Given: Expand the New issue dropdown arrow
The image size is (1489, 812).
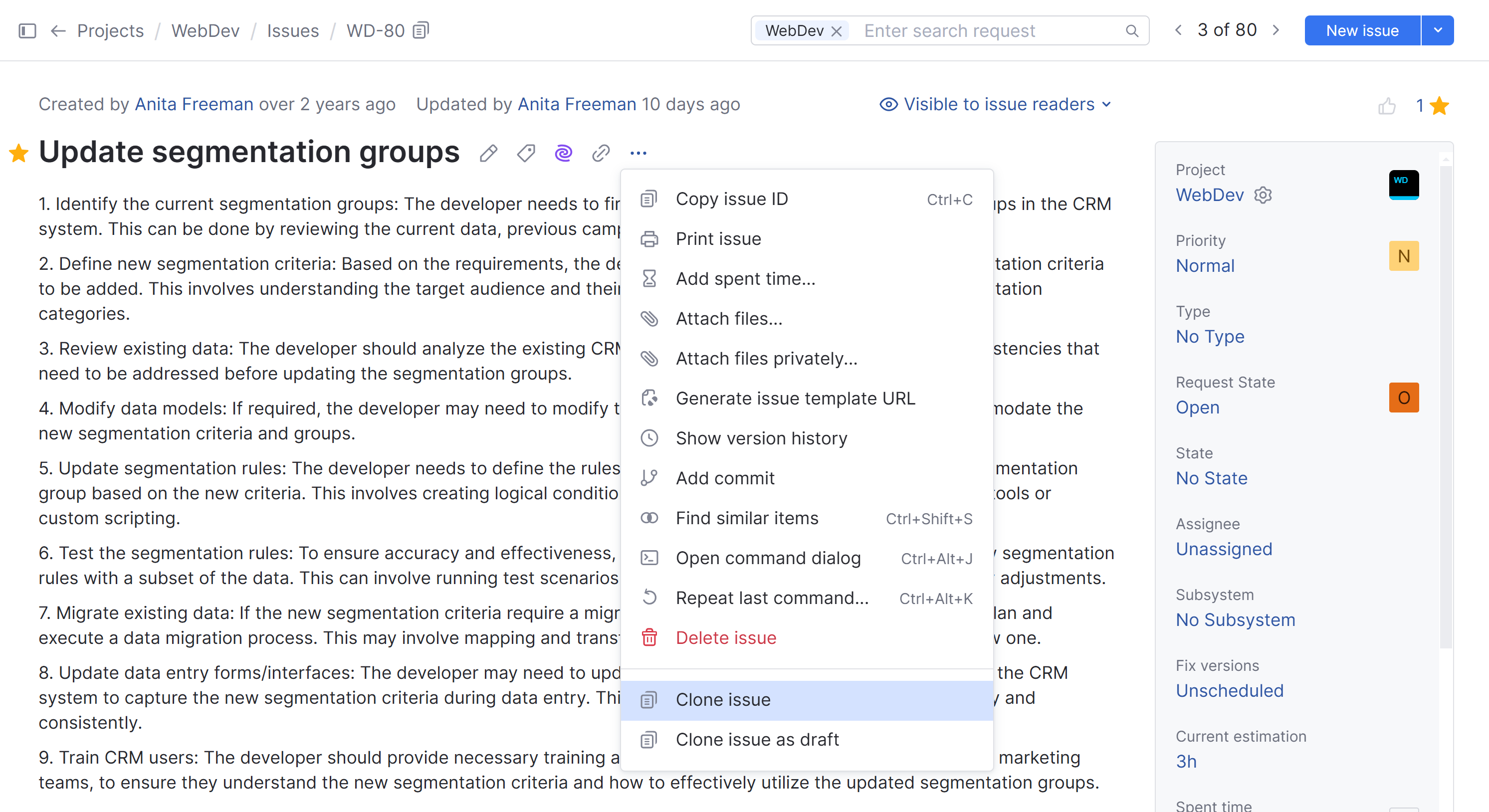Looking at the screenshot, I should 1438,30.
